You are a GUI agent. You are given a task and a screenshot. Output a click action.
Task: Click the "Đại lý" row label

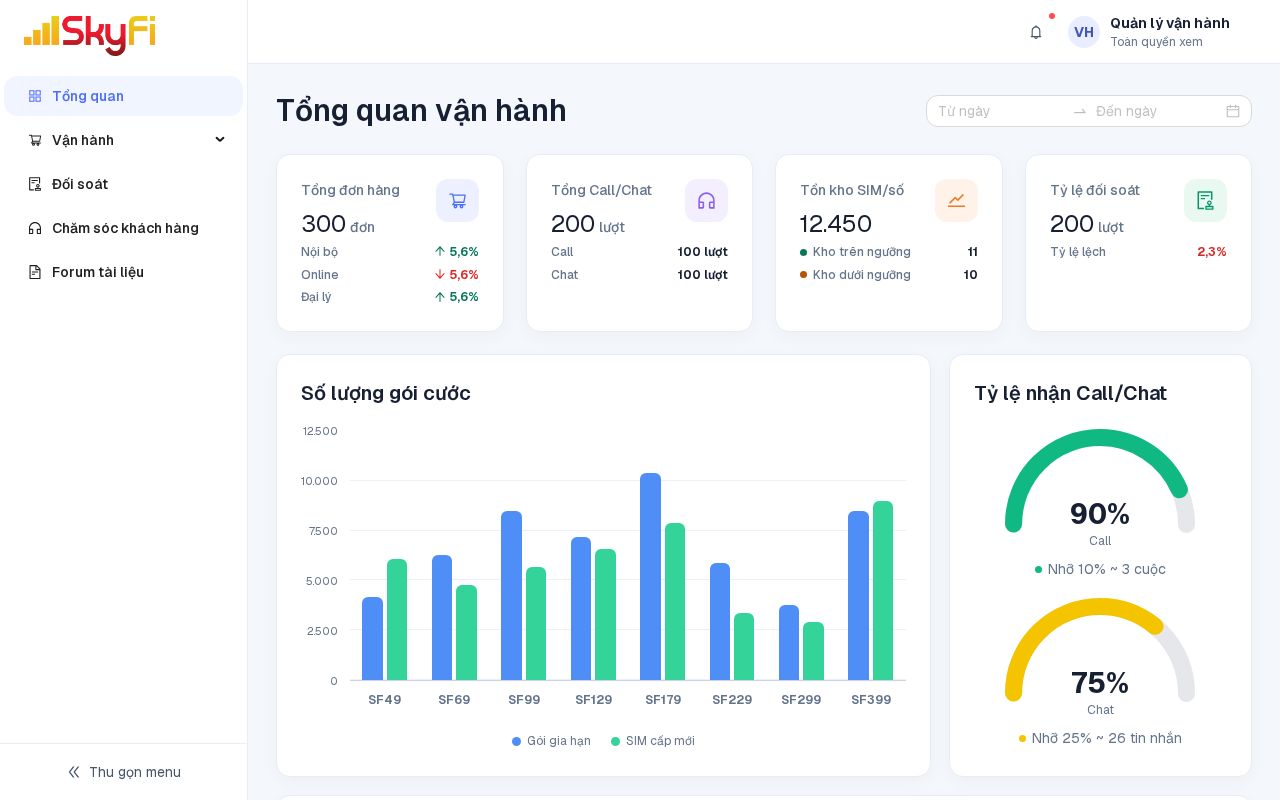tap(316, 297)
